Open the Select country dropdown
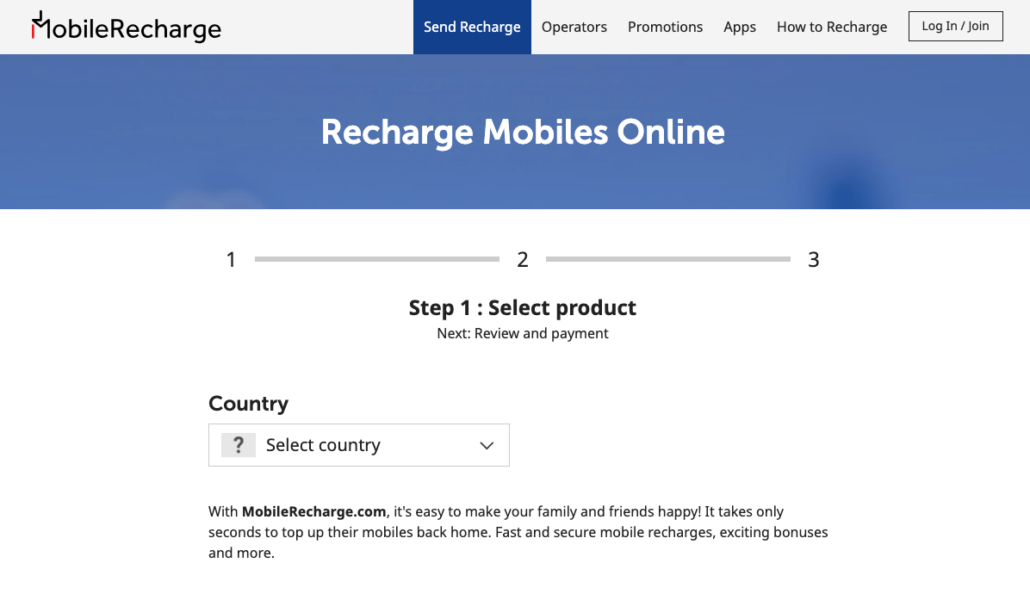1030x600 pixels. pyautogui.click(x=359, y=445)
